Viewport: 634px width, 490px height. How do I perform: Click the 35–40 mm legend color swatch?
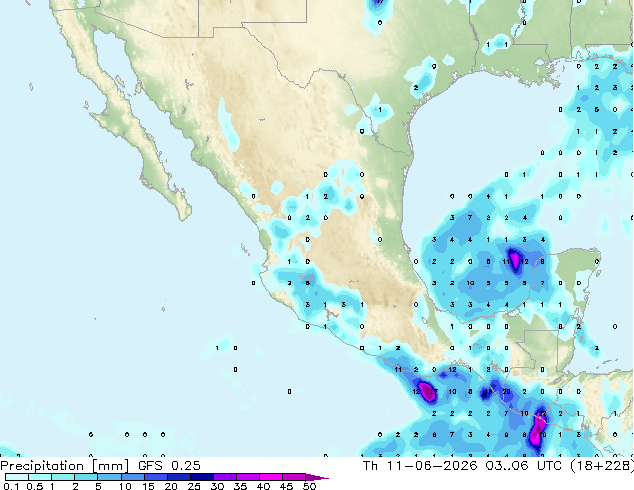(x=248, y=477)
